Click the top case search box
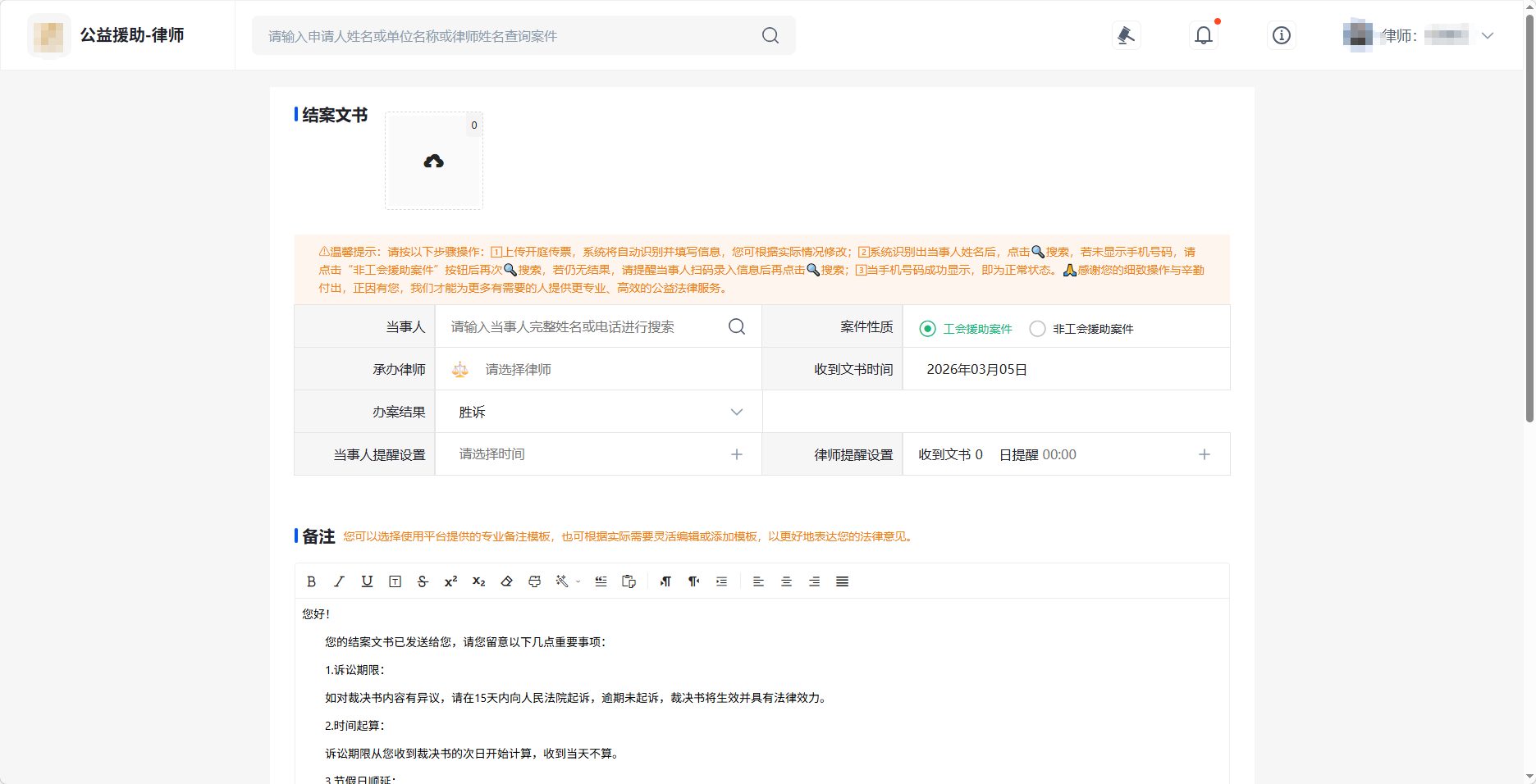Image resolution: width=1536 pixels, height=784 pixels. click(x=509, y=36)
